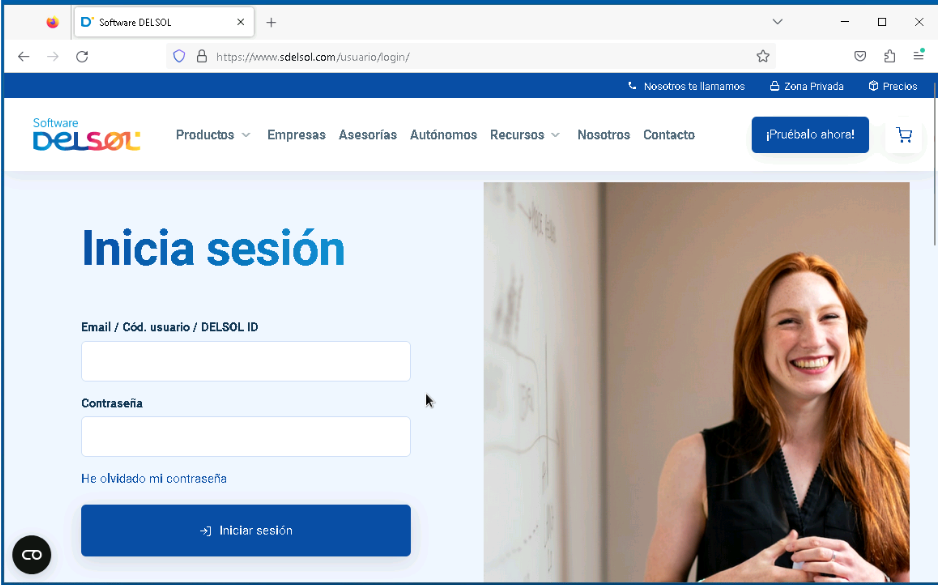This screenshot has height=585, width=938.
Task: Focus the Email / Cód. usuario field
Action: coord(246,361)
